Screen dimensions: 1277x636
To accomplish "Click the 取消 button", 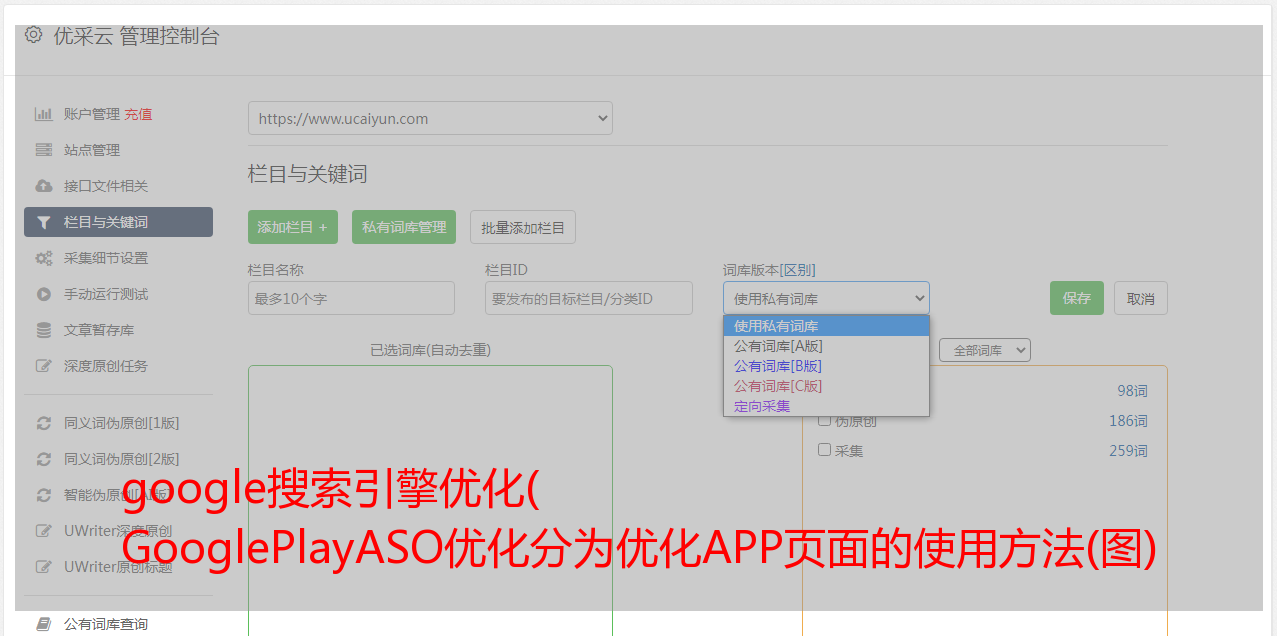I will [x=1141, y=298].
